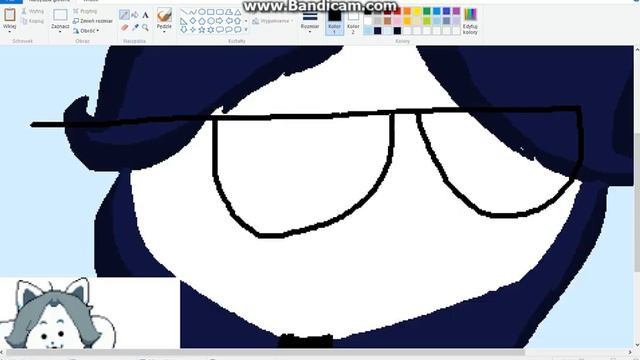The height and width of the screenshot is (360, 640).
Task: Choose the down arrow shape
Action: pos(184,29)
